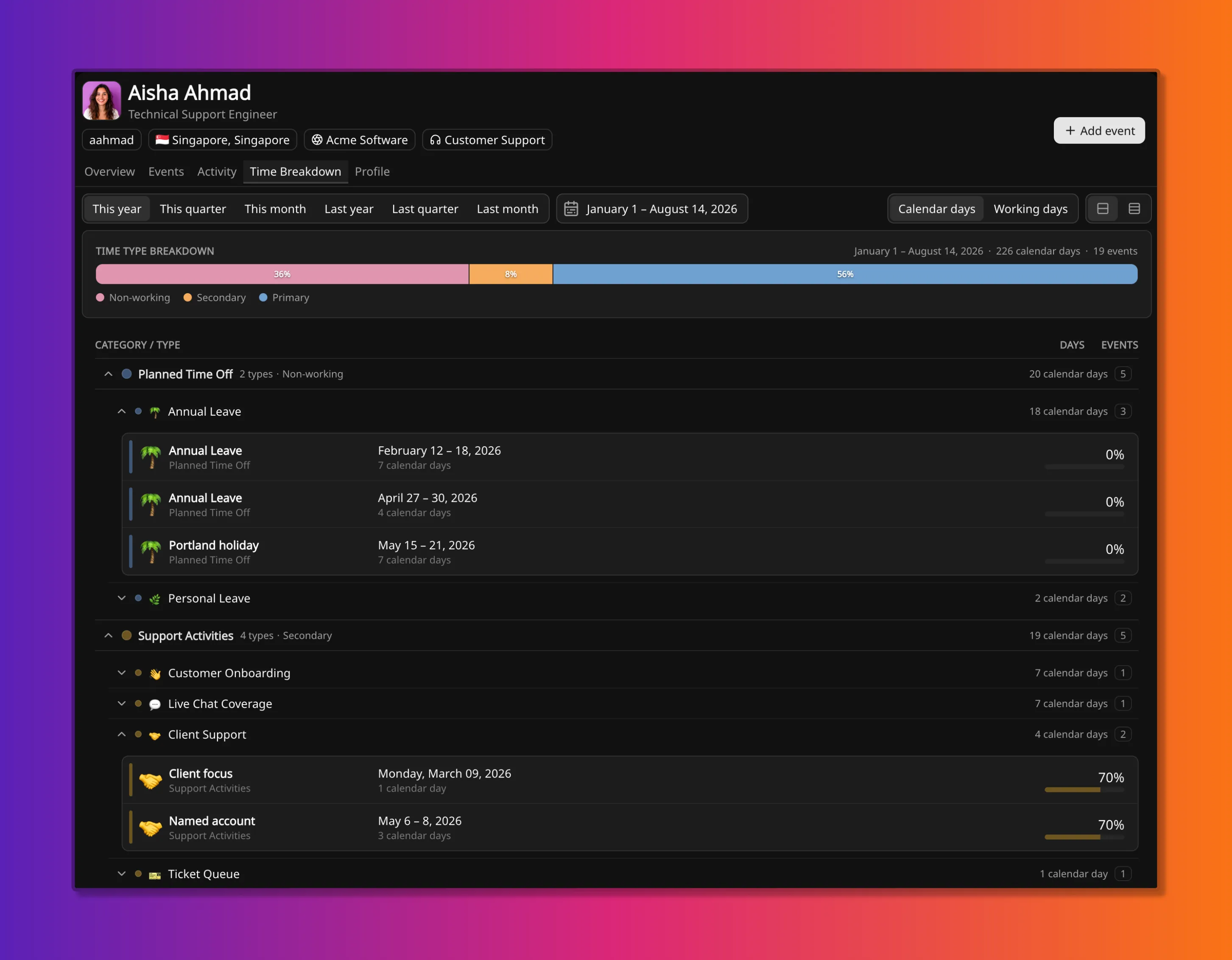Click the palm tree icon for February Annual Leave
Viewport: 1232px width, 960px height.
151,456
